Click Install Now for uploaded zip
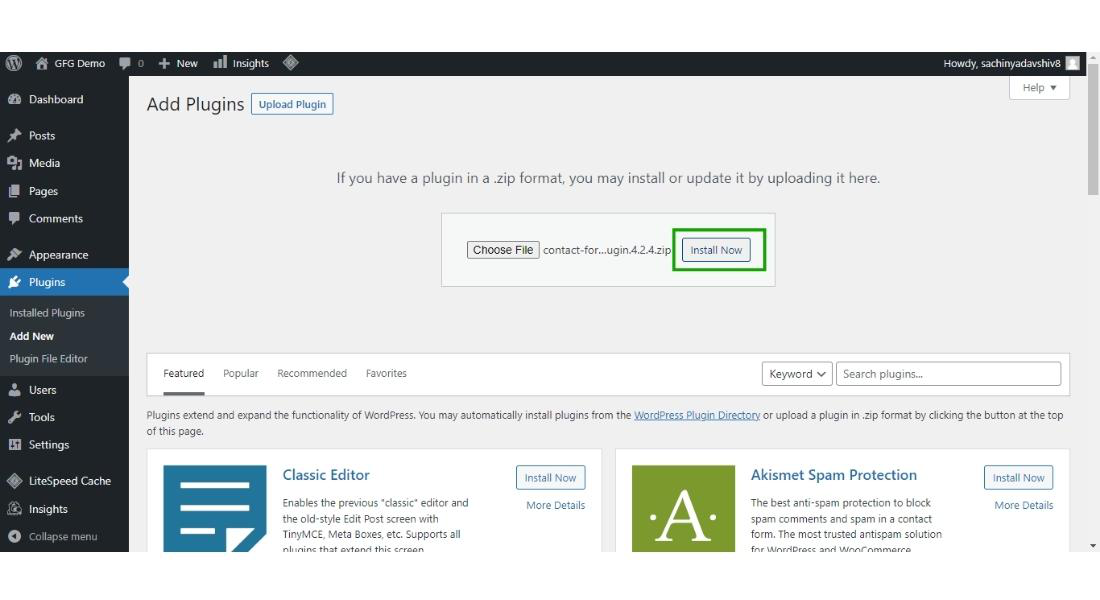This screenshot has width=1100, height=600. [x=716, y=250]
